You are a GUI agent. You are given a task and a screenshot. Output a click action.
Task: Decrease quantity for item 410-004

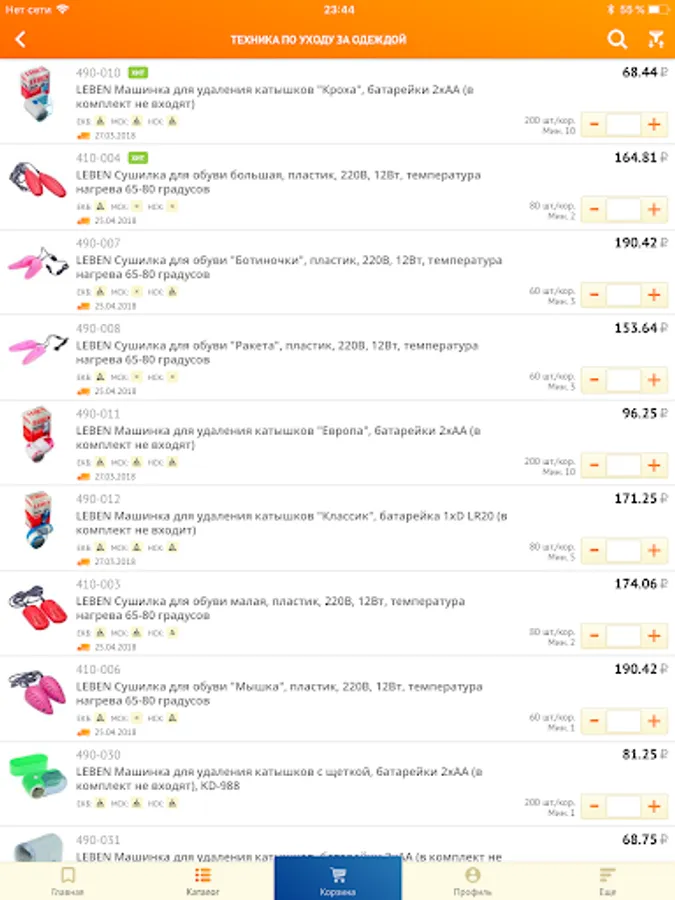pyautogui.click(x=593, y=210)
